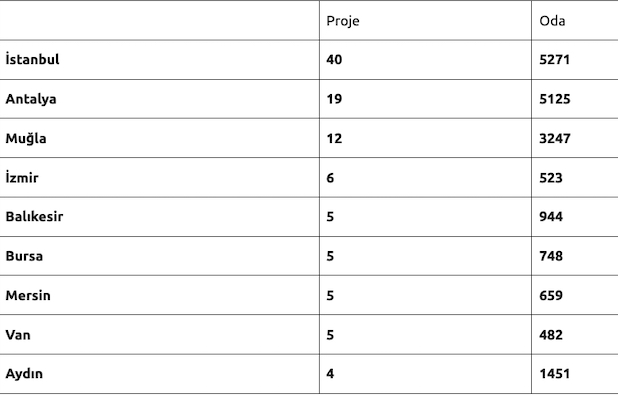Click the Van city cell

point(18,335)
